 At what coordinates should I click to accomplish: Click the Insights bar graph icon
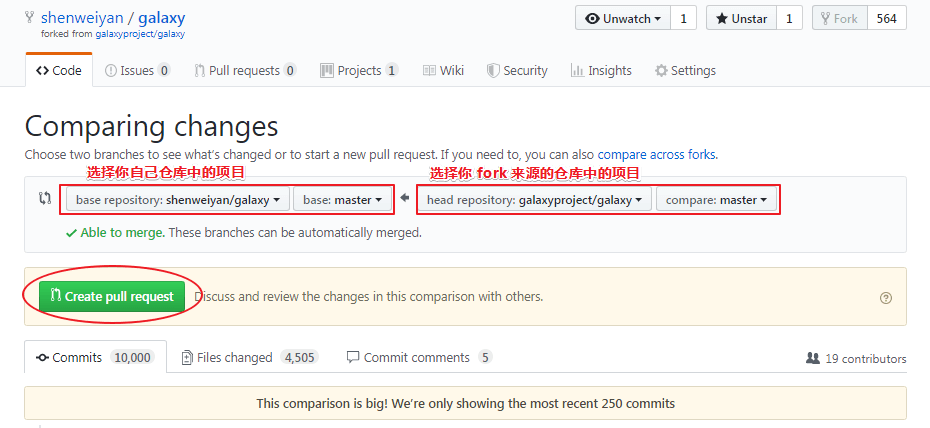click(577, 71)
